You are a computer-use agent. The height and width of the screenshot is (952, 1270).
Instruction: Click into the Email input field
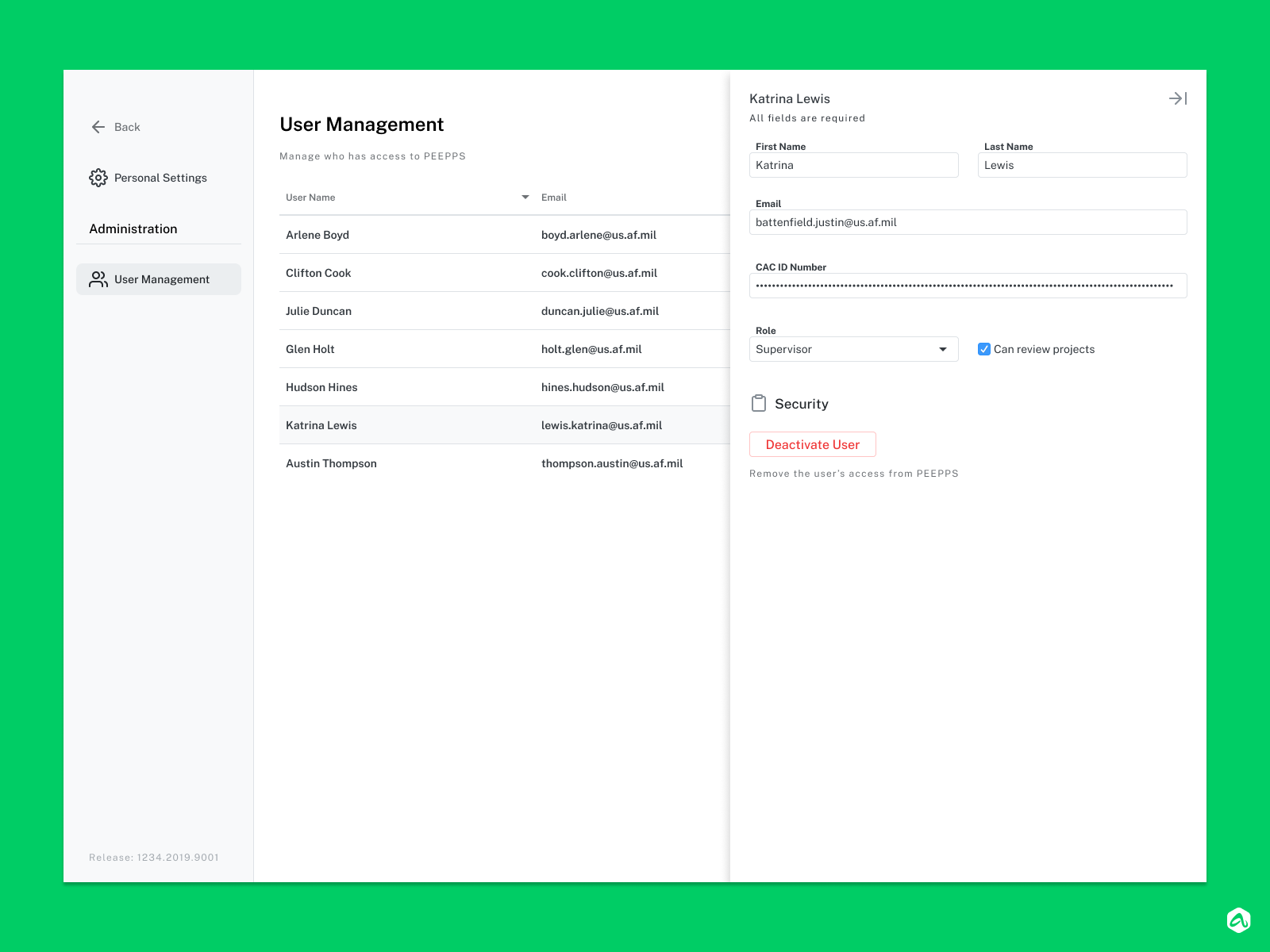tap(968, 222)
